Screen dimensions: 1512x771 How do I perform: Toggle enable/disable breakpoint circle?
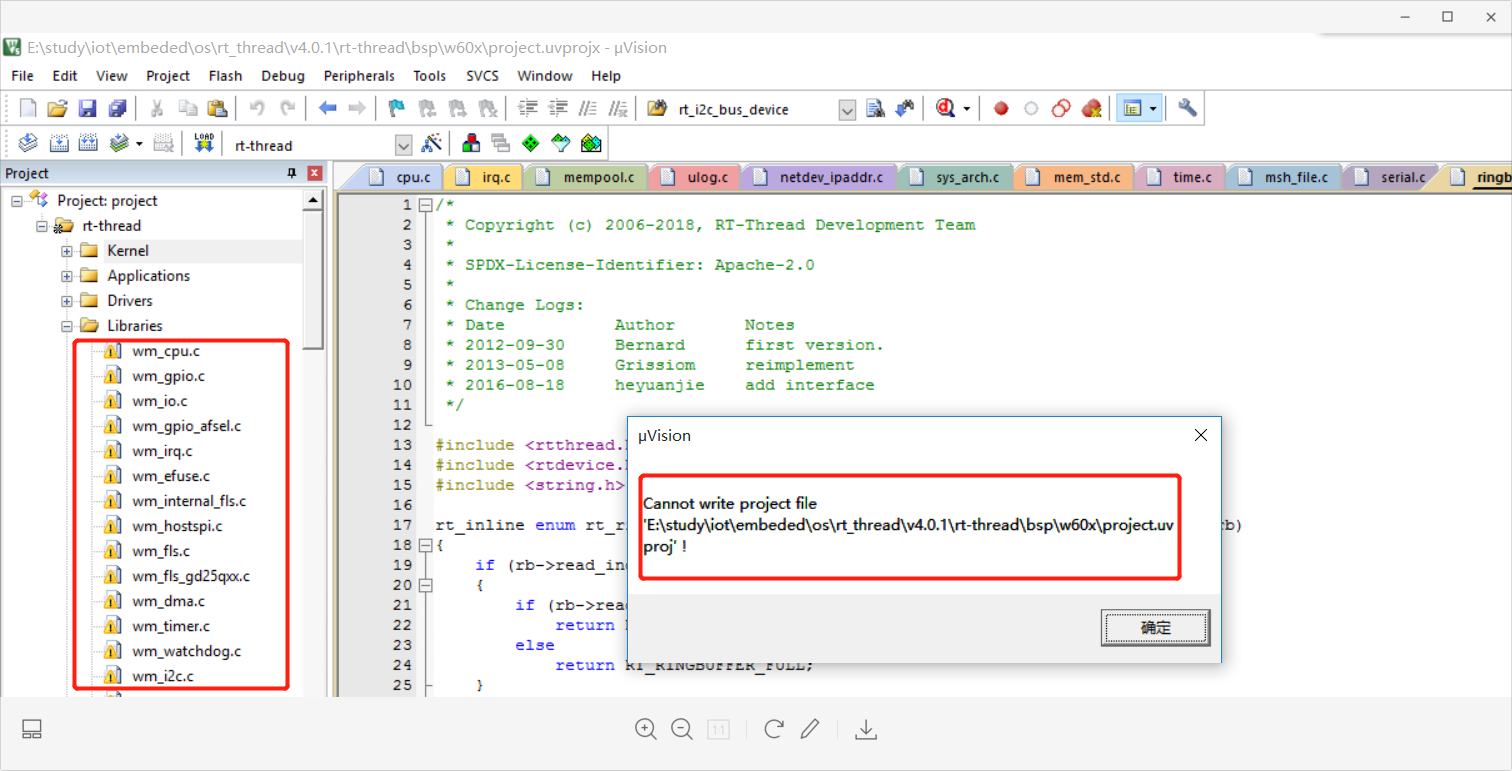coord(1031,109)
